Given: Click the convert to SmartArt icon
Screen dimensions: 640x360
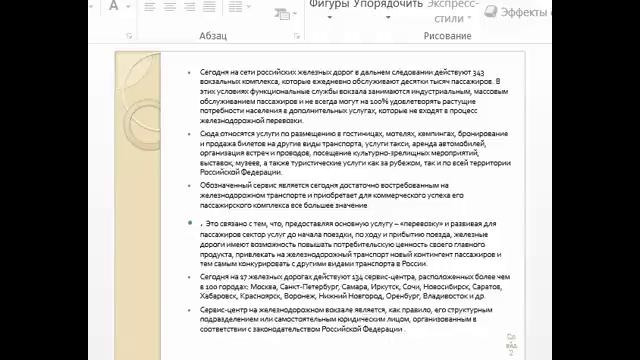Looking at the screenshot, I should coord(282,14).
